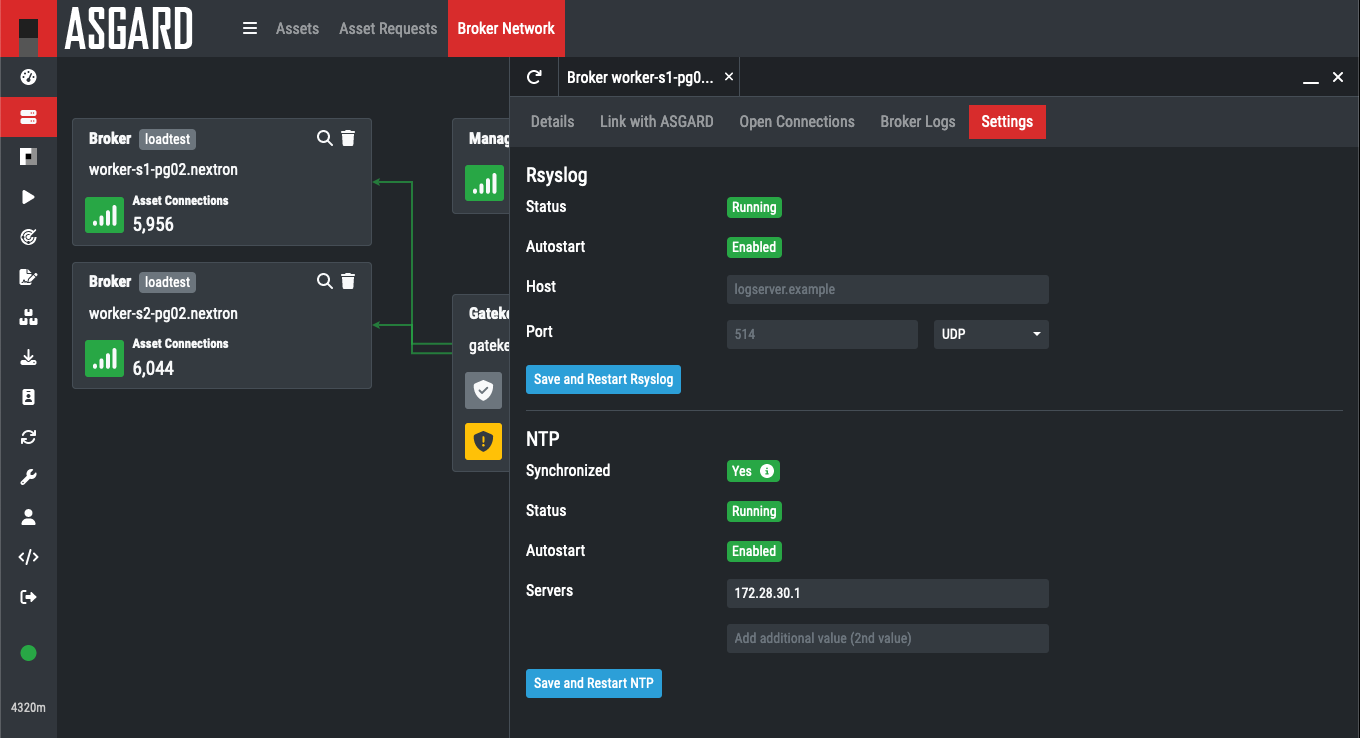The height and width of the screenshot is (738, 1360).
Task: Click the Rsyslog Host input field
Action: (887, 290)
